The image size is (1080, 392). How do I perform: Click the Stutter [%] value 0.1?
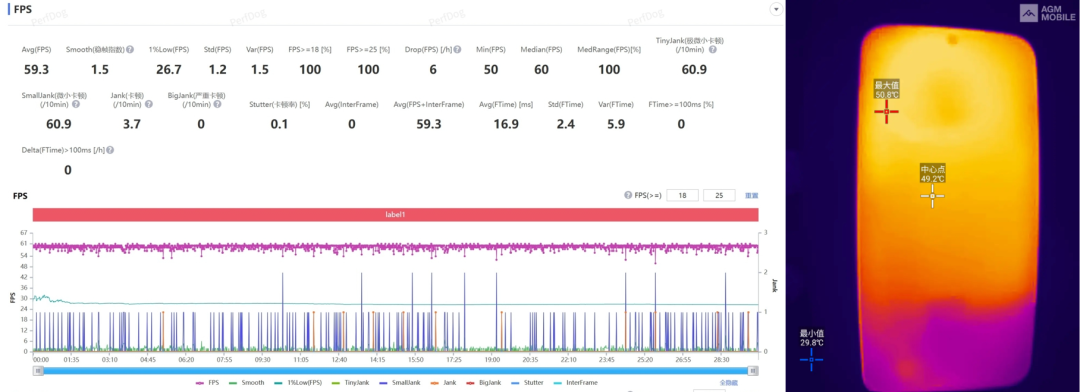click(x=279, y=125)
